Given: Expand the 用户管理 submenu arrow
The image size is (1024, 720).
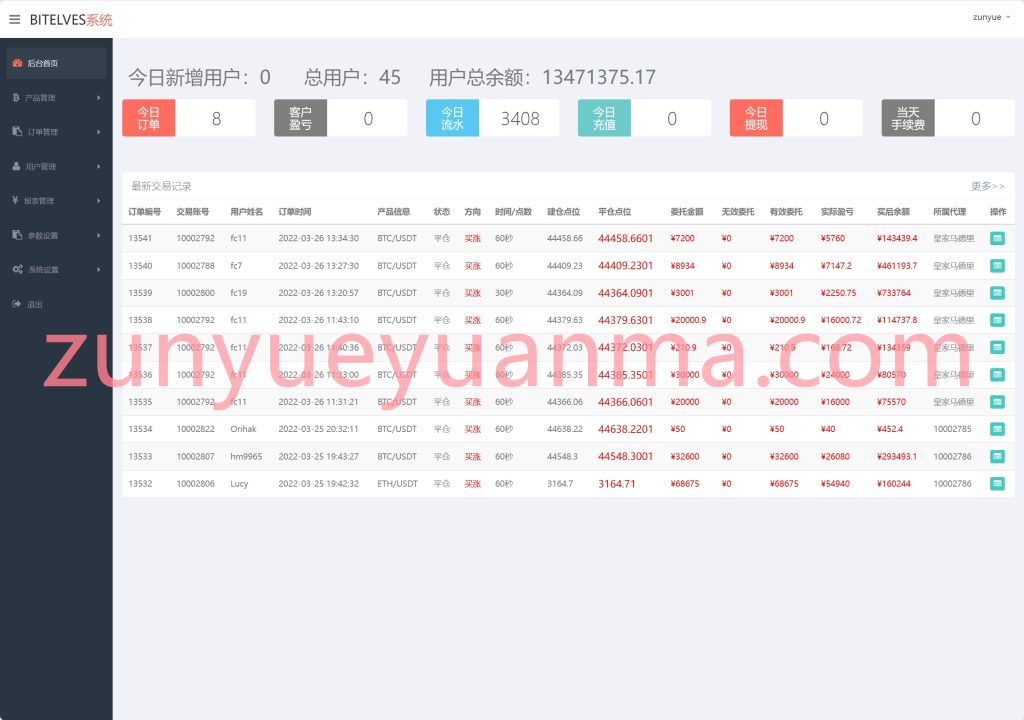Looking at the screenshot, I should pos(99,167).
